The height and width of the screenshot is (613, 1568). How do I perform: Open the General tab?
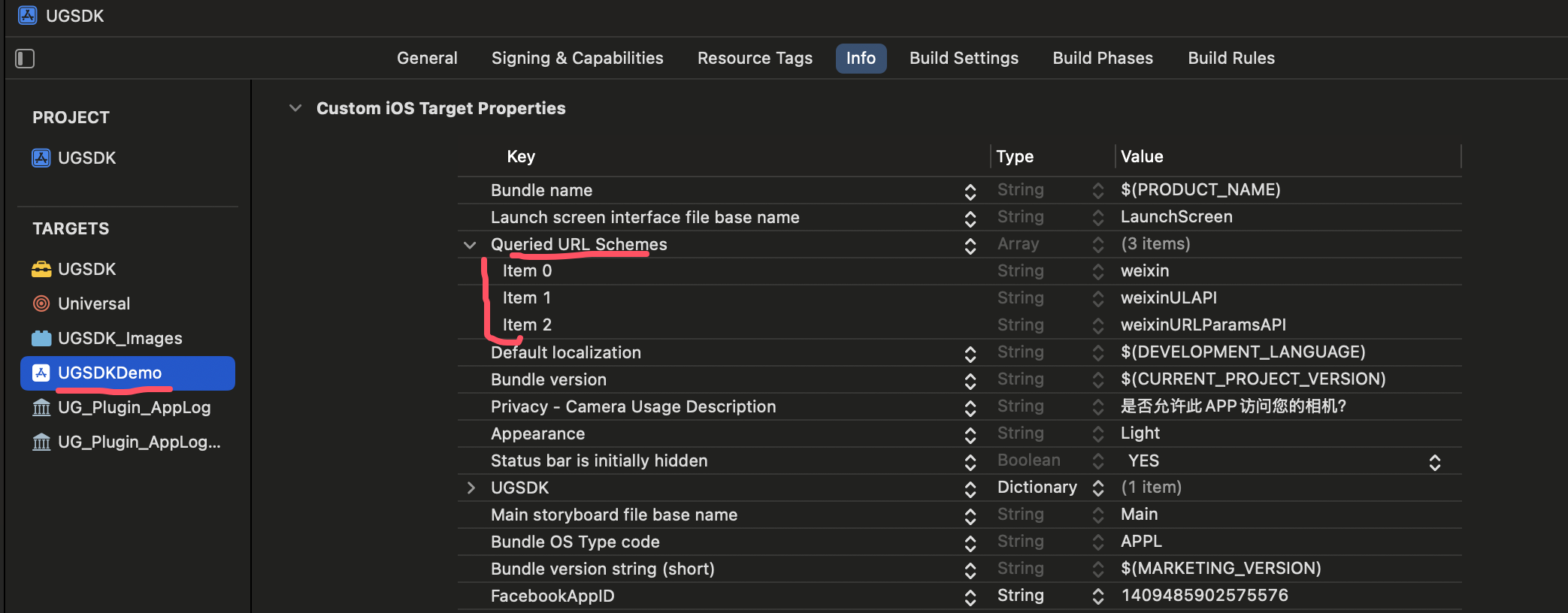(427, 59)
